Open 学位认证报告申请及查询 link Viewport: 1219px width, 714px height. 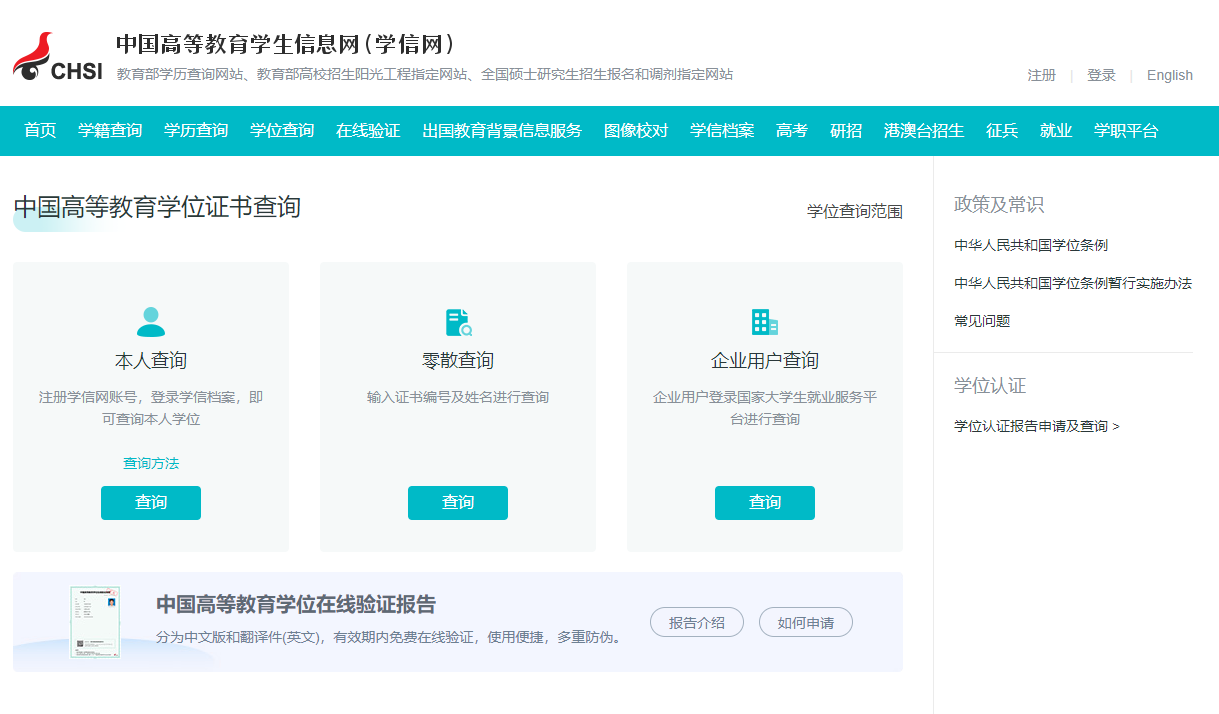click(x=1037, y=426)
